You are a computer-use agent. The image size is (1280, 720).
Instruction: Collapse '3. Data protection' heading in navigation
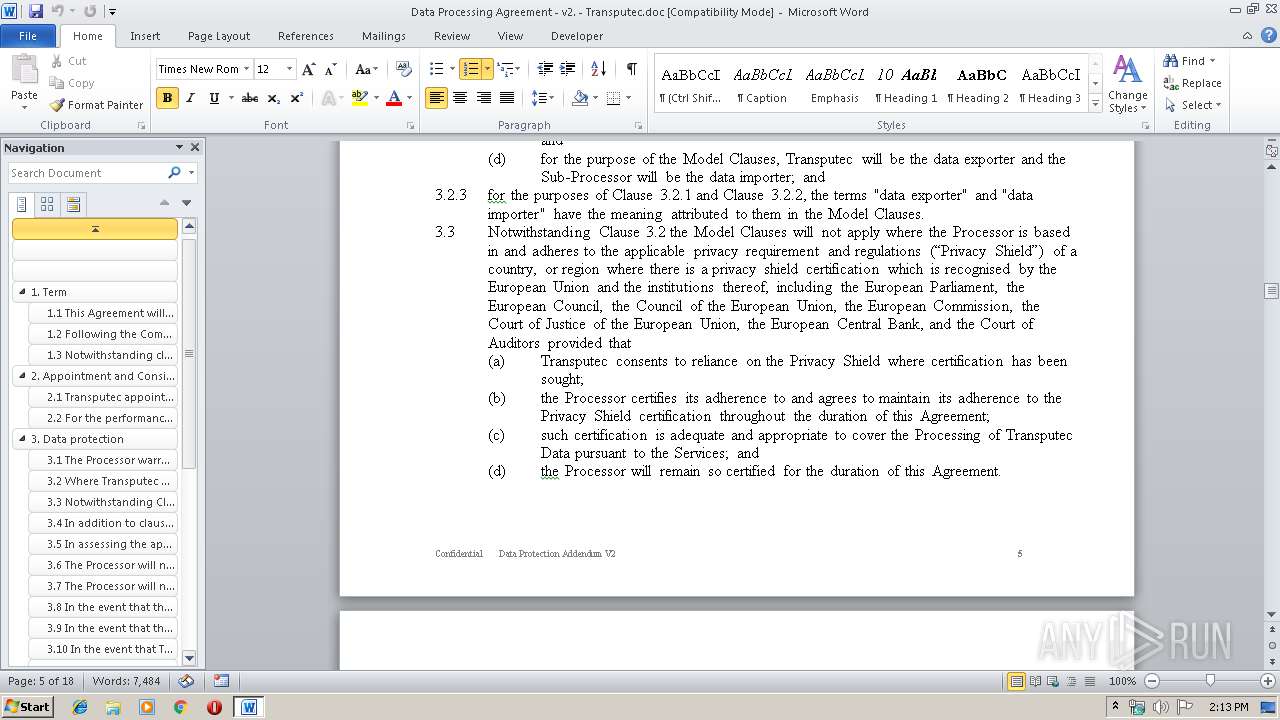pyautogui.click(x=22, y=439)
